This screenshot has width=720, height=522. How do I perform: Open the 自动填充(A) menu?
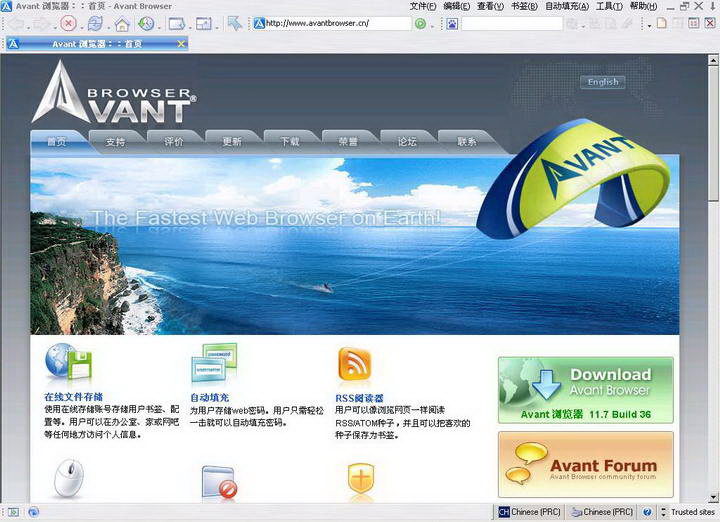567,6
